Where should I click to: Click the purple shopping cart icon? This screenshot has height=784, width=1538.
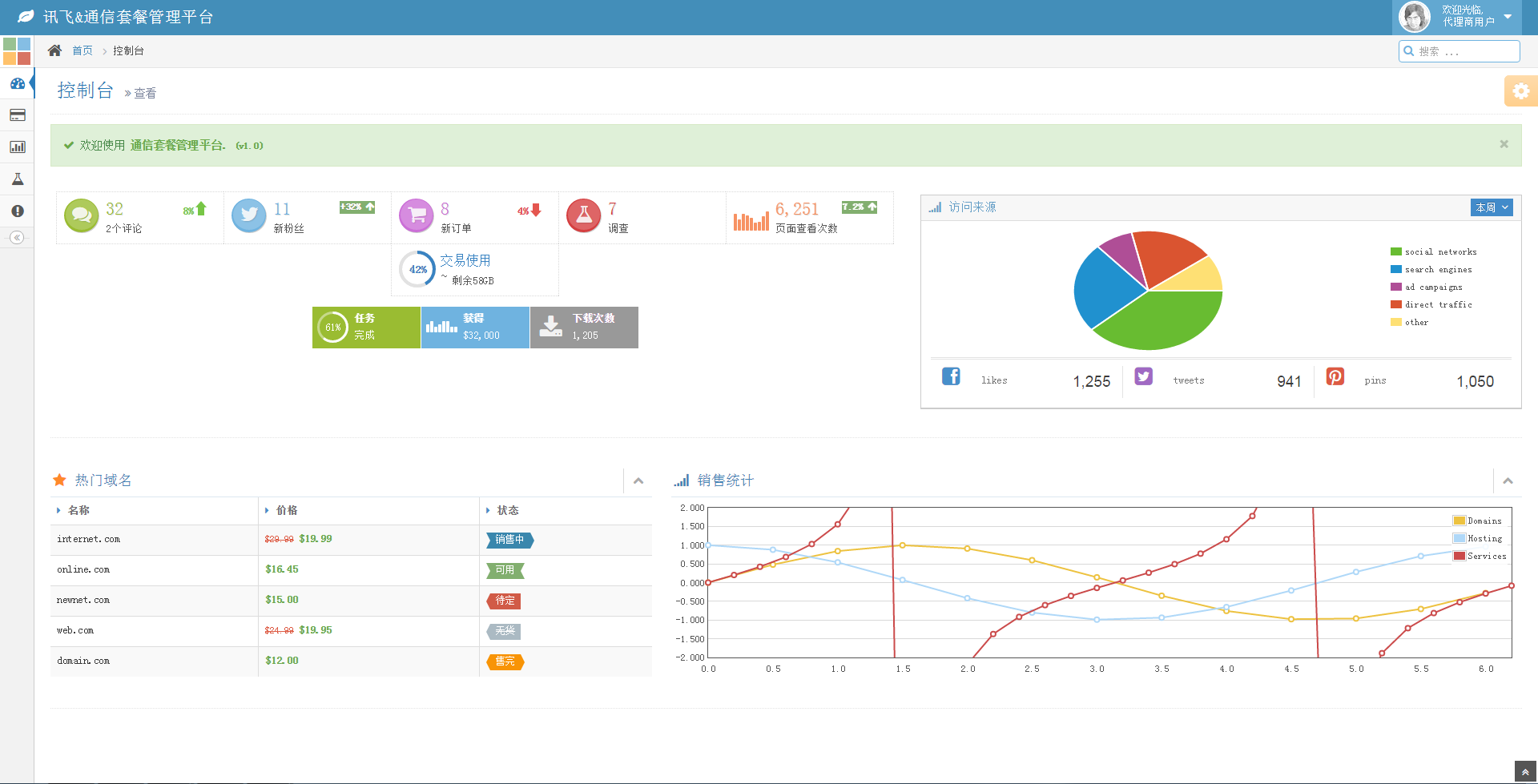417,215
